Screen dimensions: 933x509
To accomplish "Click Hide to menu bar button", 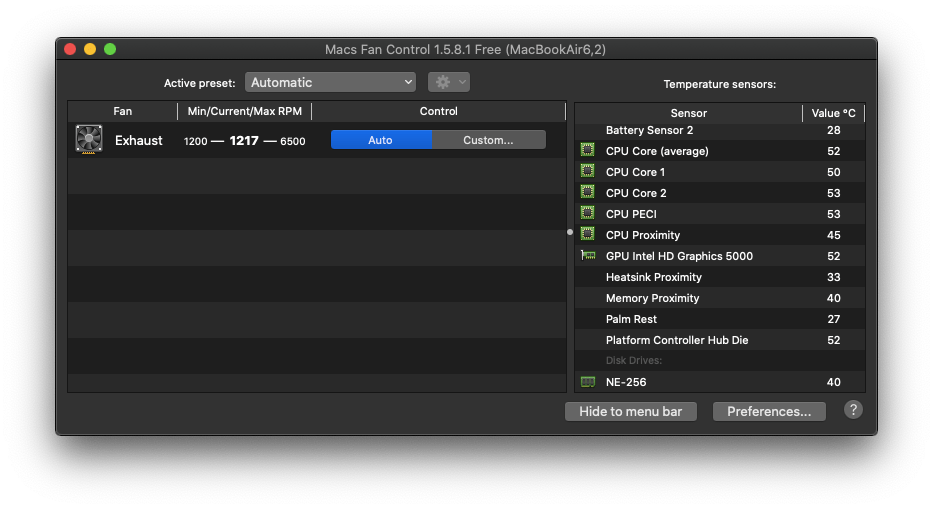I will (631, 411).
